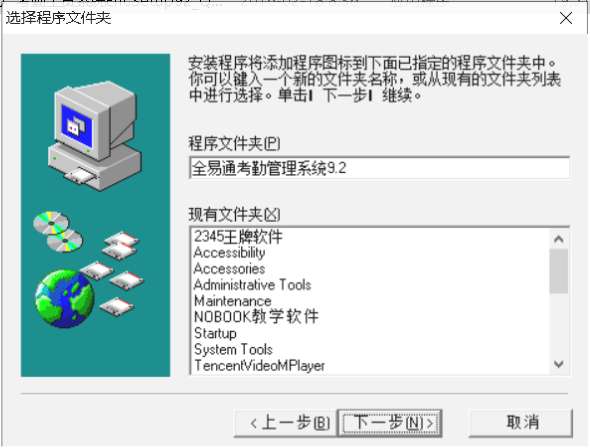Click the computer monitor illustration
590x448 pixels.
click(x=95, y=135)
